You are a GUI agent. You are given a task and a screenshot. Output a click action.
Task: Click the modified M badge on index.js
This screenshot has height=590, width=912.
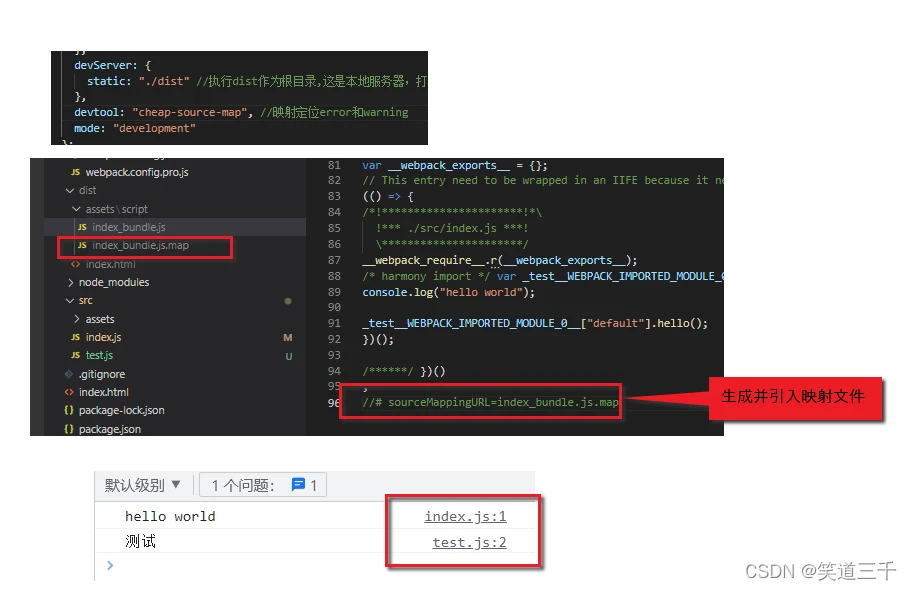coord(288,337)
